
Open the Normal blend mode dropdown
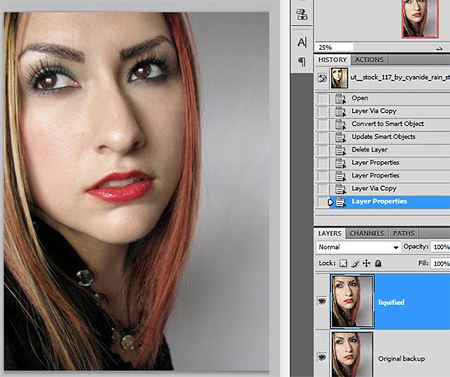[358, 247]
